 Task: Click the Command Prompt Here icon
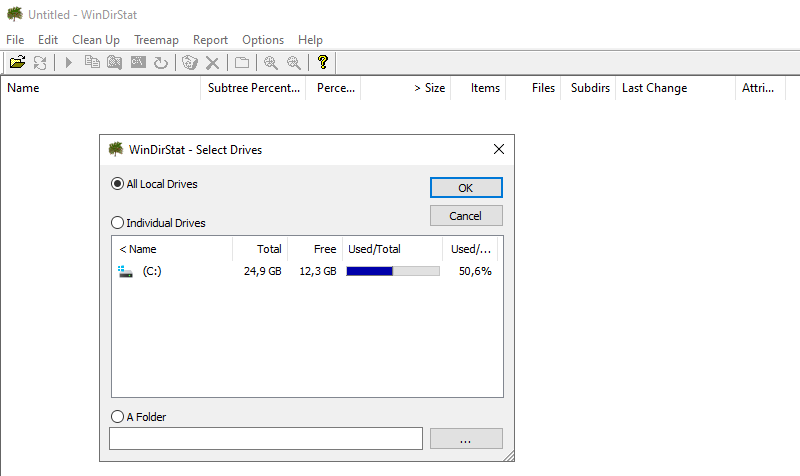[138, 62]
